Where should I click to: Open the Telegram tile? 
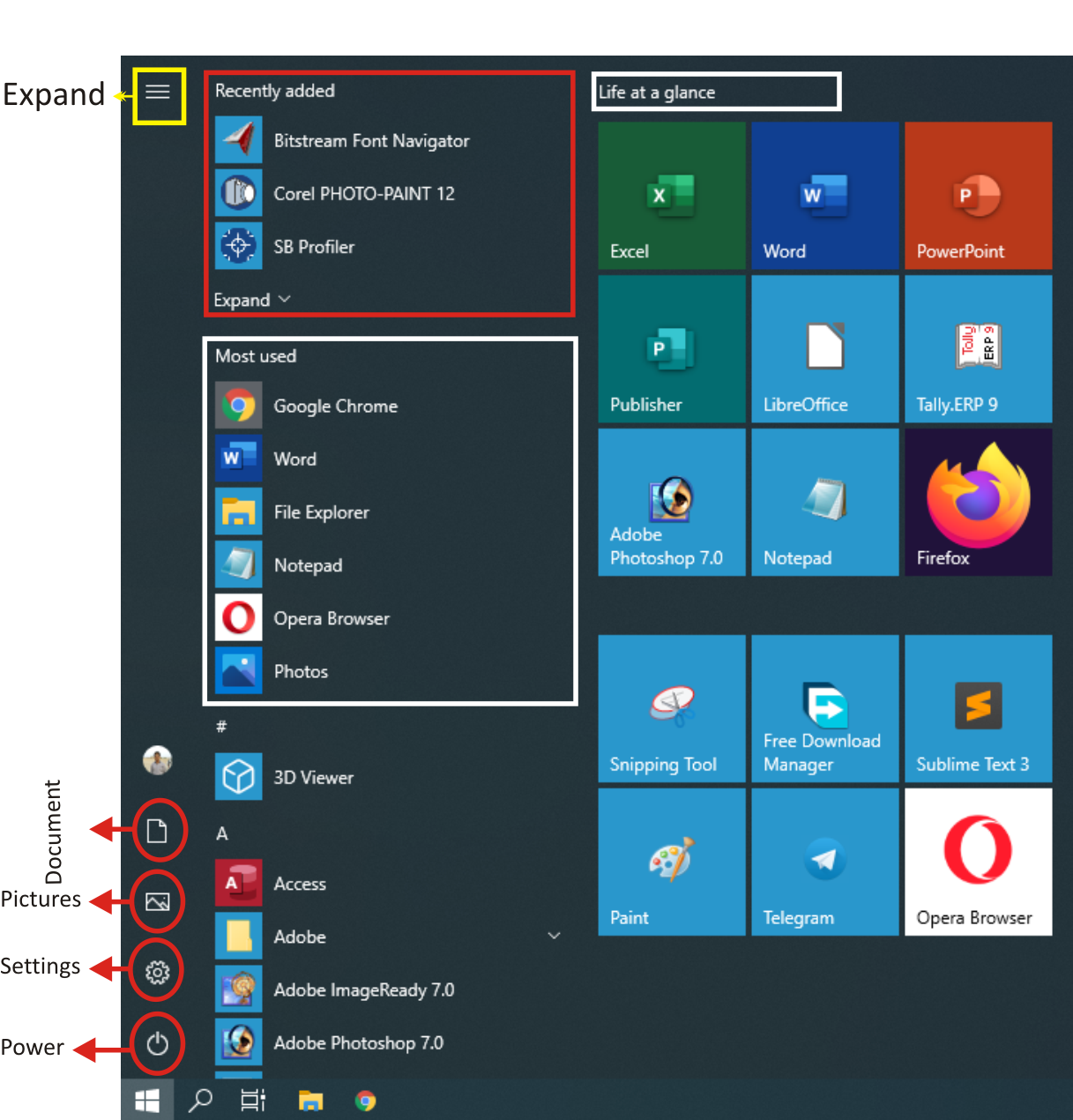(x=825, y=862)
